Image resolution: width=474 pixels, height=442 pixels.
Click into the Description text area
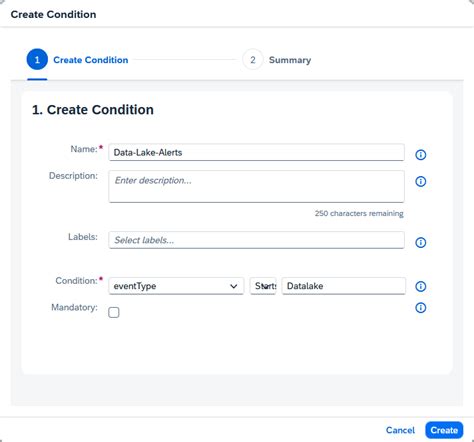point(257,186)
